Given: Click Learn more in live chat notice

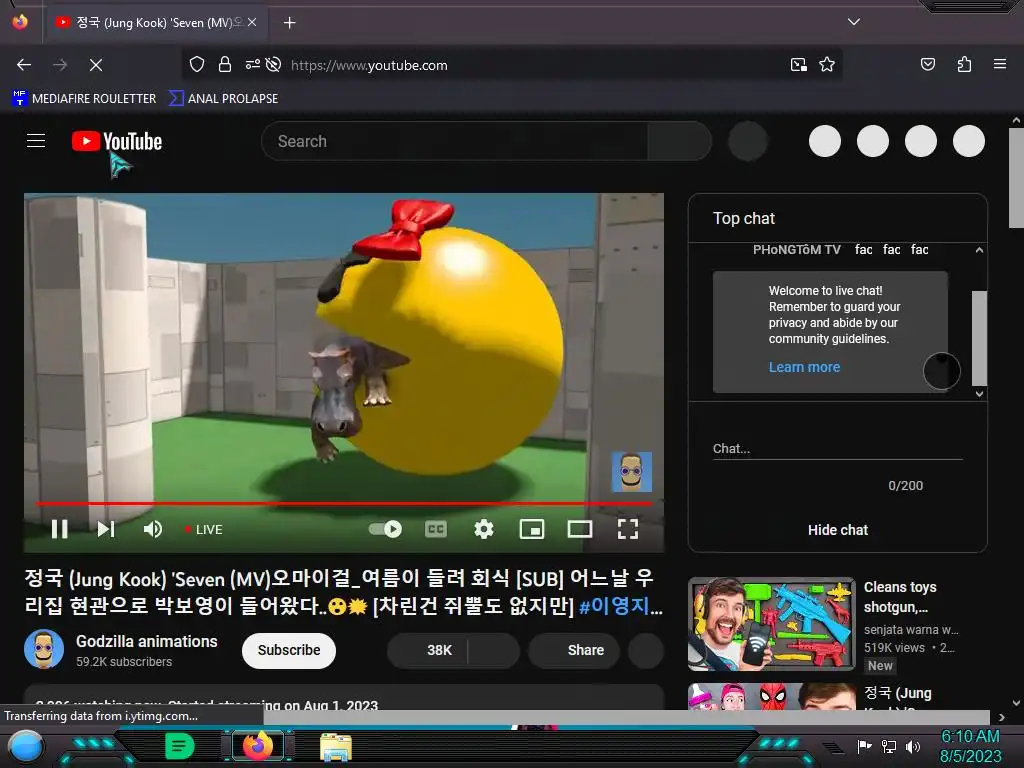Looking at the screenshot, I should [805, 367].
